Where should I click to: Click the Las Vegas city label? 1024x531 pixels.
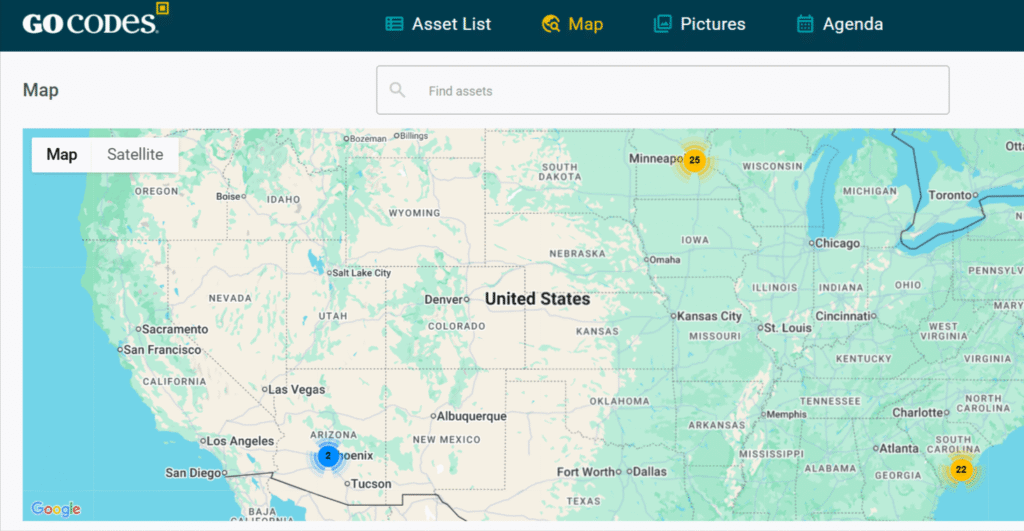[x=296, y=389]
